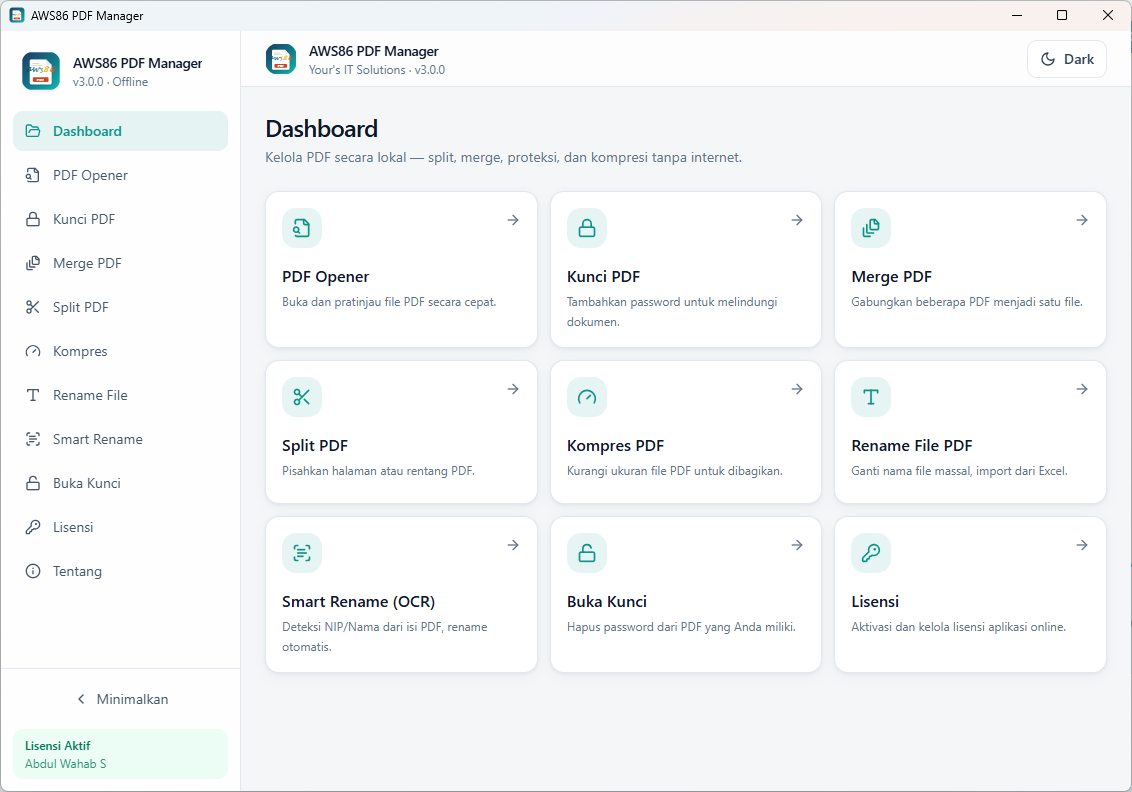Navigate to Kompres in sidebar
1132x792 pixels.
click(x=121, y=351)
